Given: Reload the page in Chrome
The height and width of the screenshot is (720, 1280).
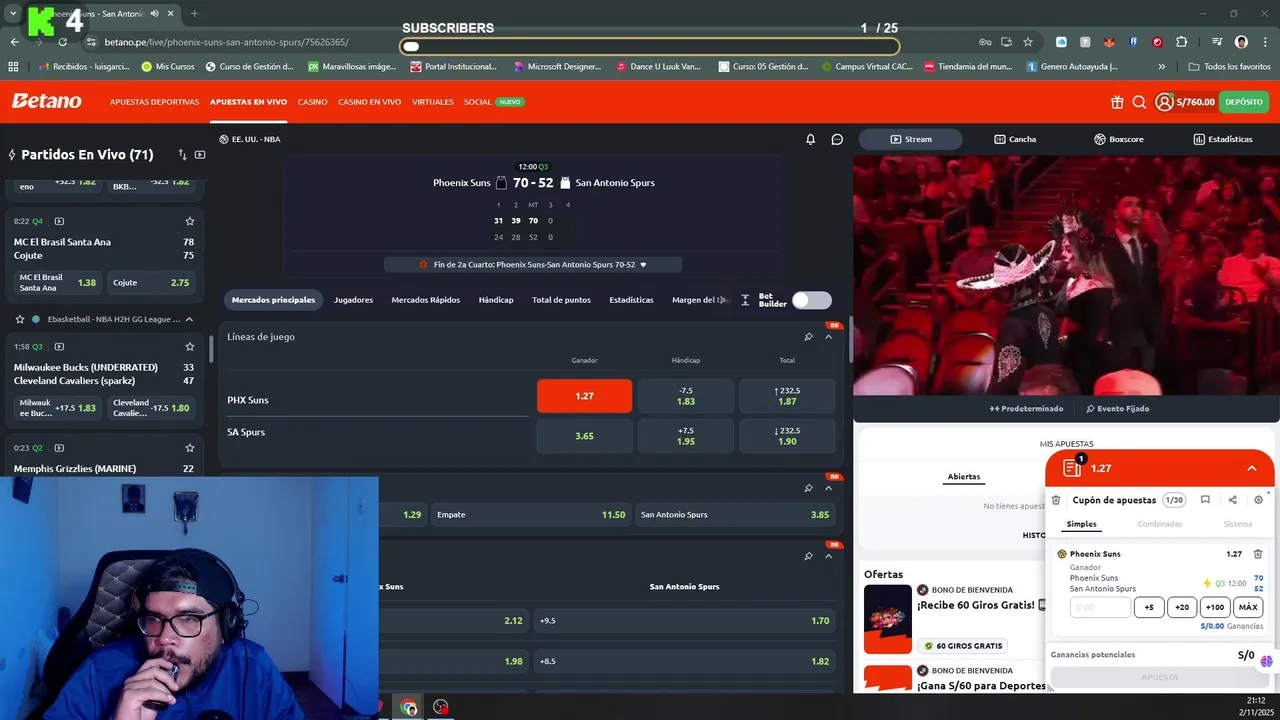Looking at the screenshot, I should point(62,42).
